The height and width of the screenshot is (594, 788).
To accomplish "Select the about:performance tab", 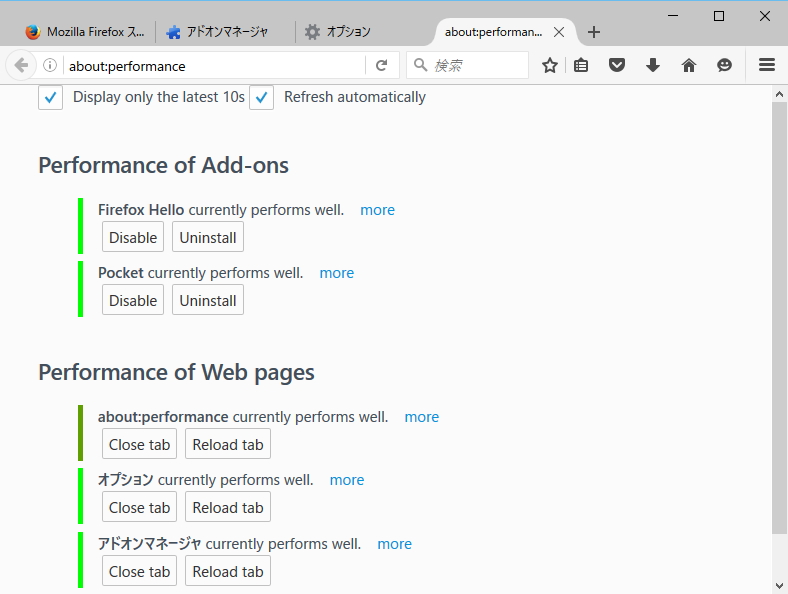I will coord(494,32).
